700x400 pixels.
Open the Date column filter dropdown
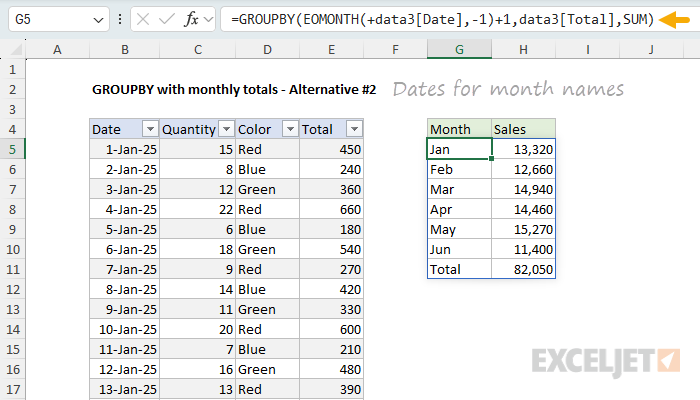coord(150,129)
